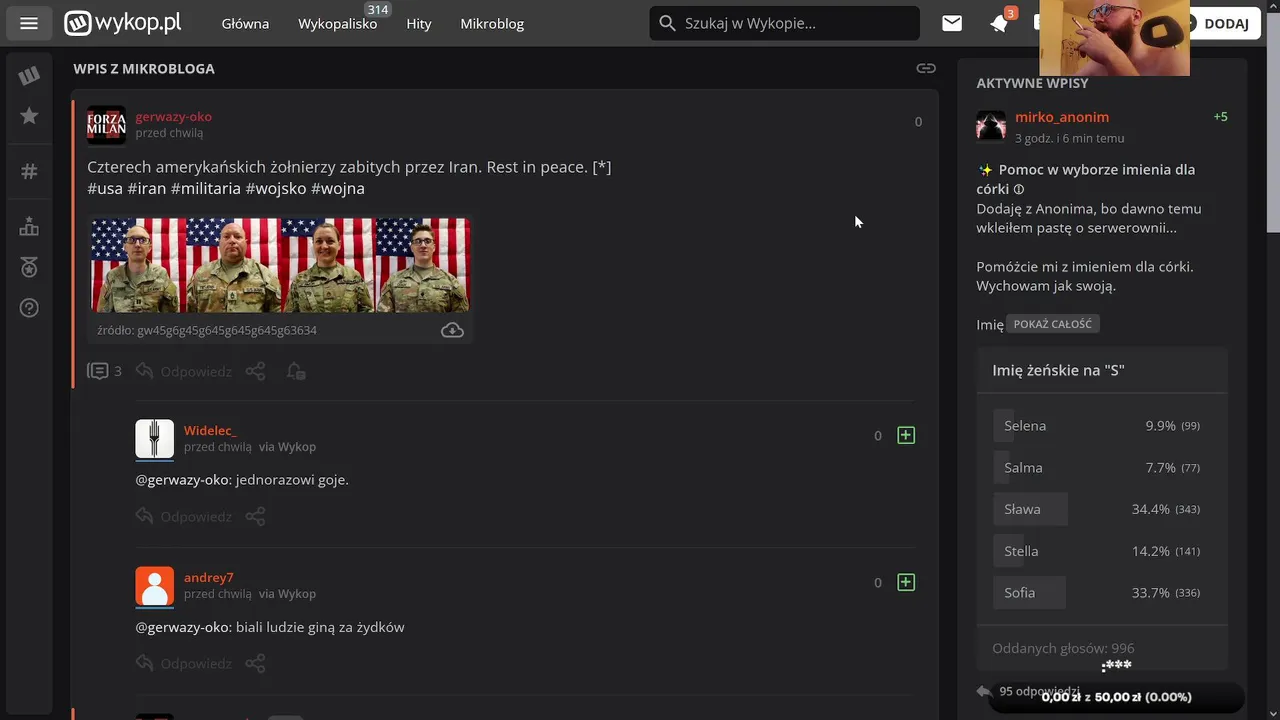Open Widelec_ profile link

tap(209, 430)
